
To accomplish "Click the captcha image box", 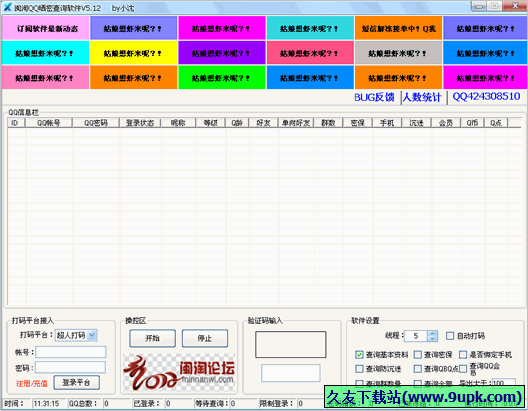I will coord(291,344).
